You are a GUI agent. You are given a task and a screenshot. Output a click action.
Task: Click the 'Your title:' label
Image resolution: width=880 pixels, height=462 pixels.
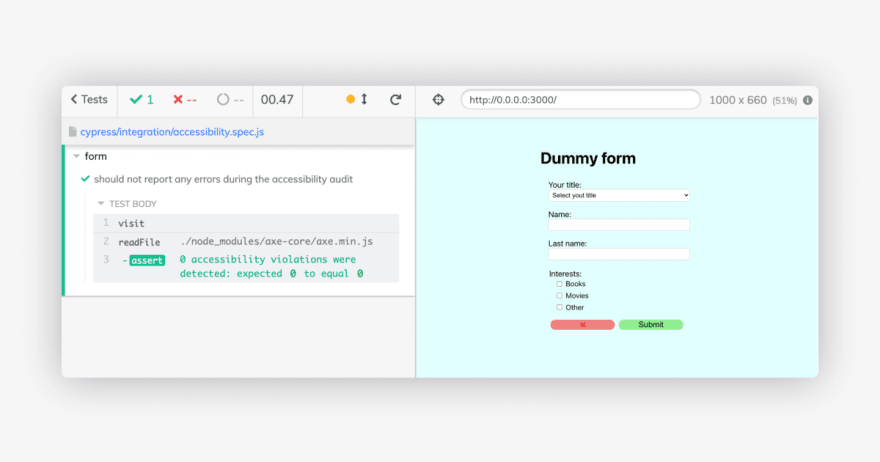coord(565,185)
